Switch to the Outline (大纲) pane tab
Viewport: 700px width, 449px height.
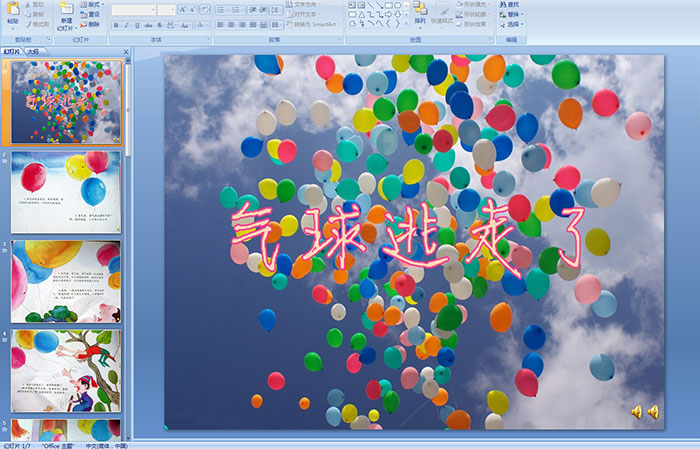click(33, 52)
